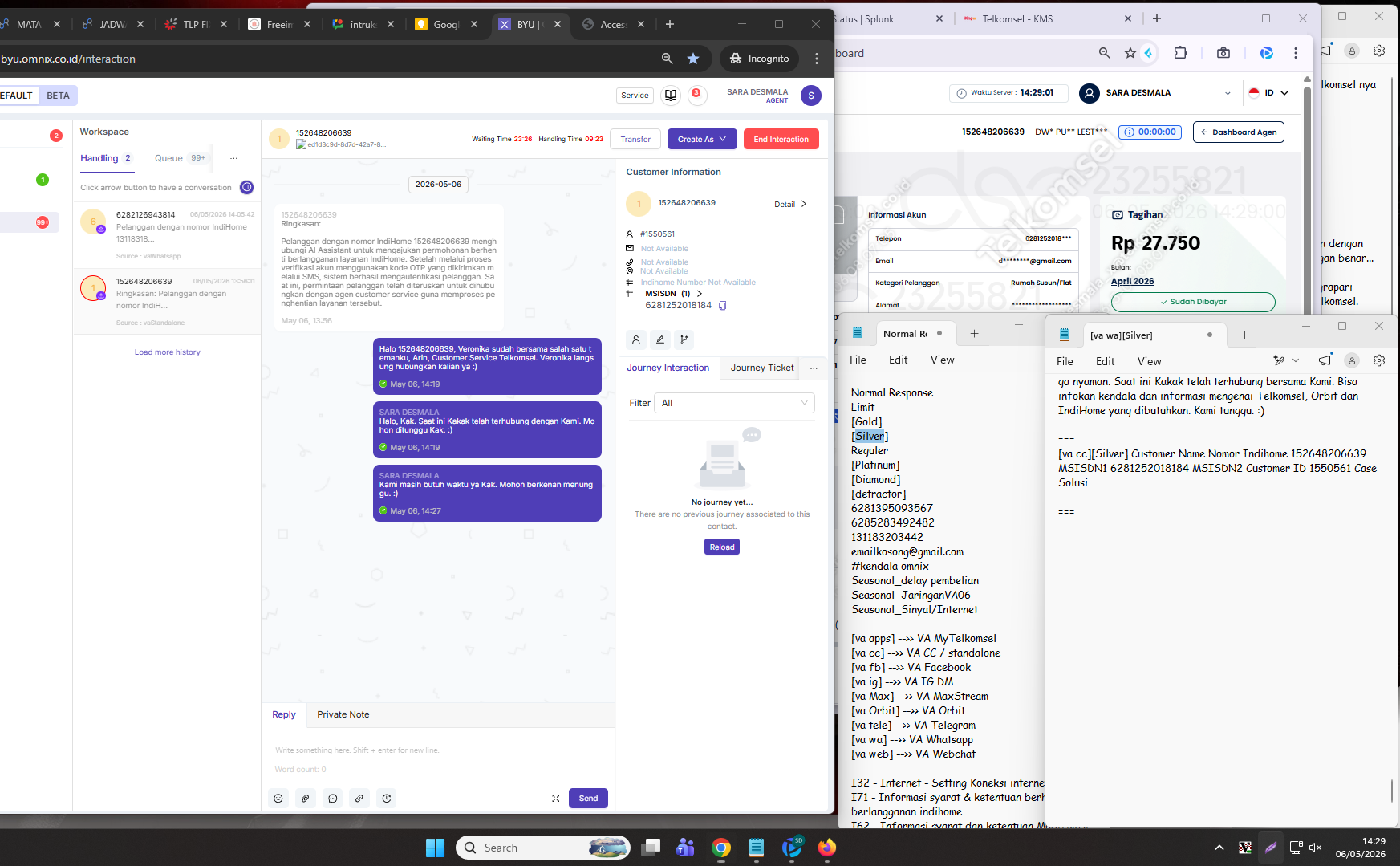1400x866 pixels.
Task: Click the edit pencil icon under Customer Information
Action: (660, 339)
